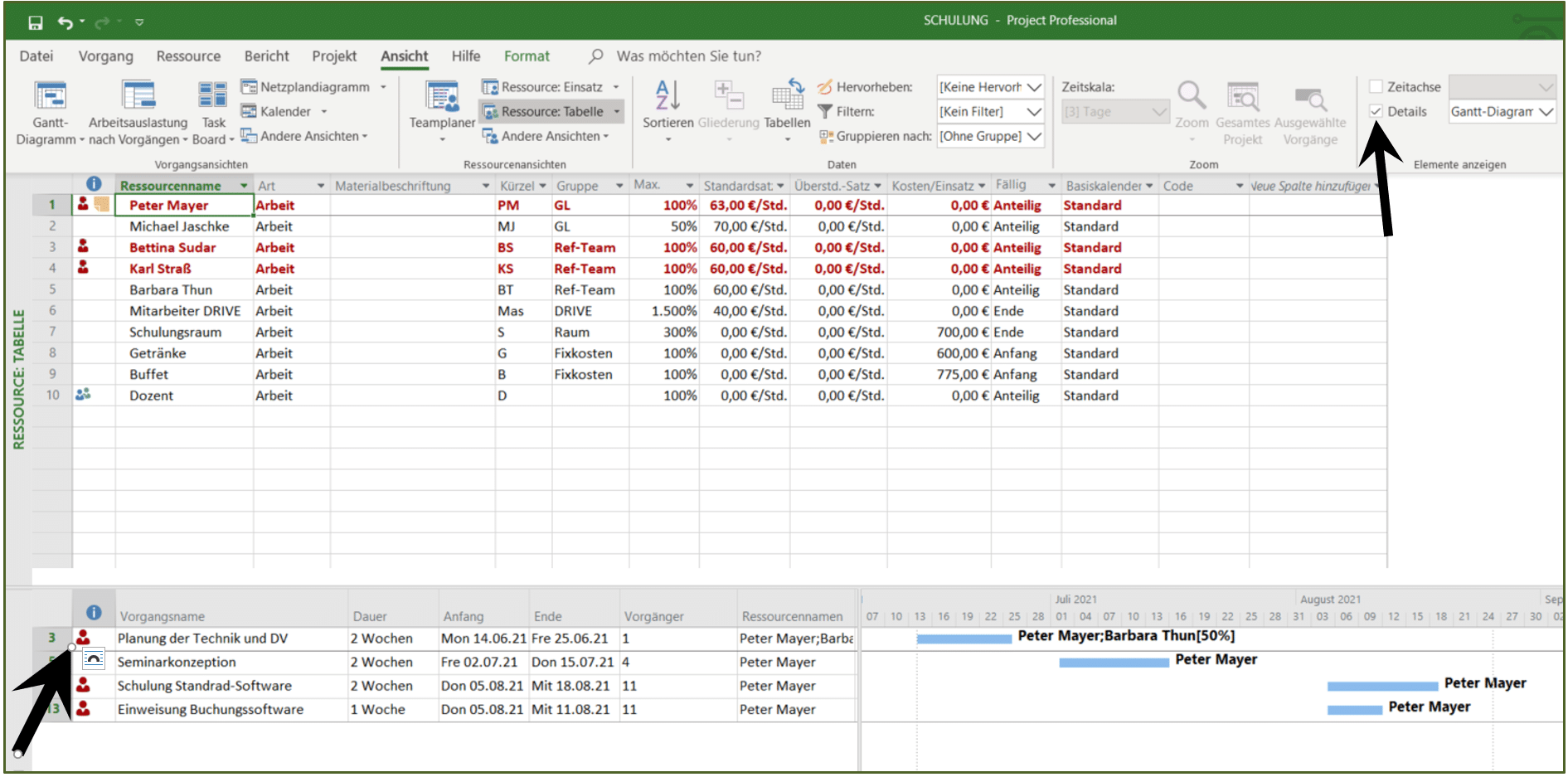
Task: Open the Datei menu
Action: coord(36,56)
